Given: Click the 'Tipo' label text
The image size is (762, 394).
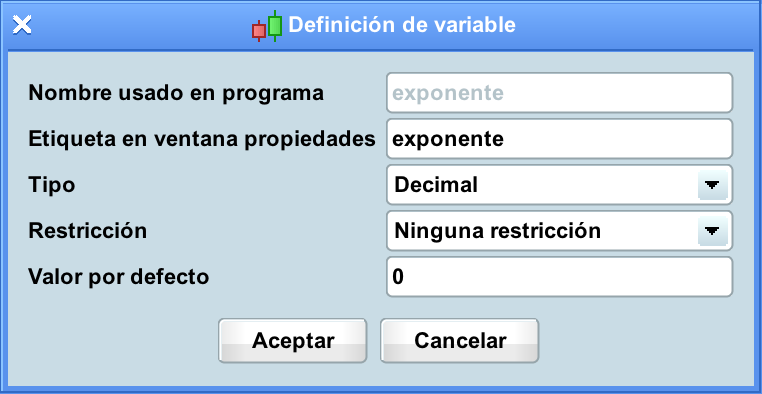Looking at the screenshot, I should [52, 186].
